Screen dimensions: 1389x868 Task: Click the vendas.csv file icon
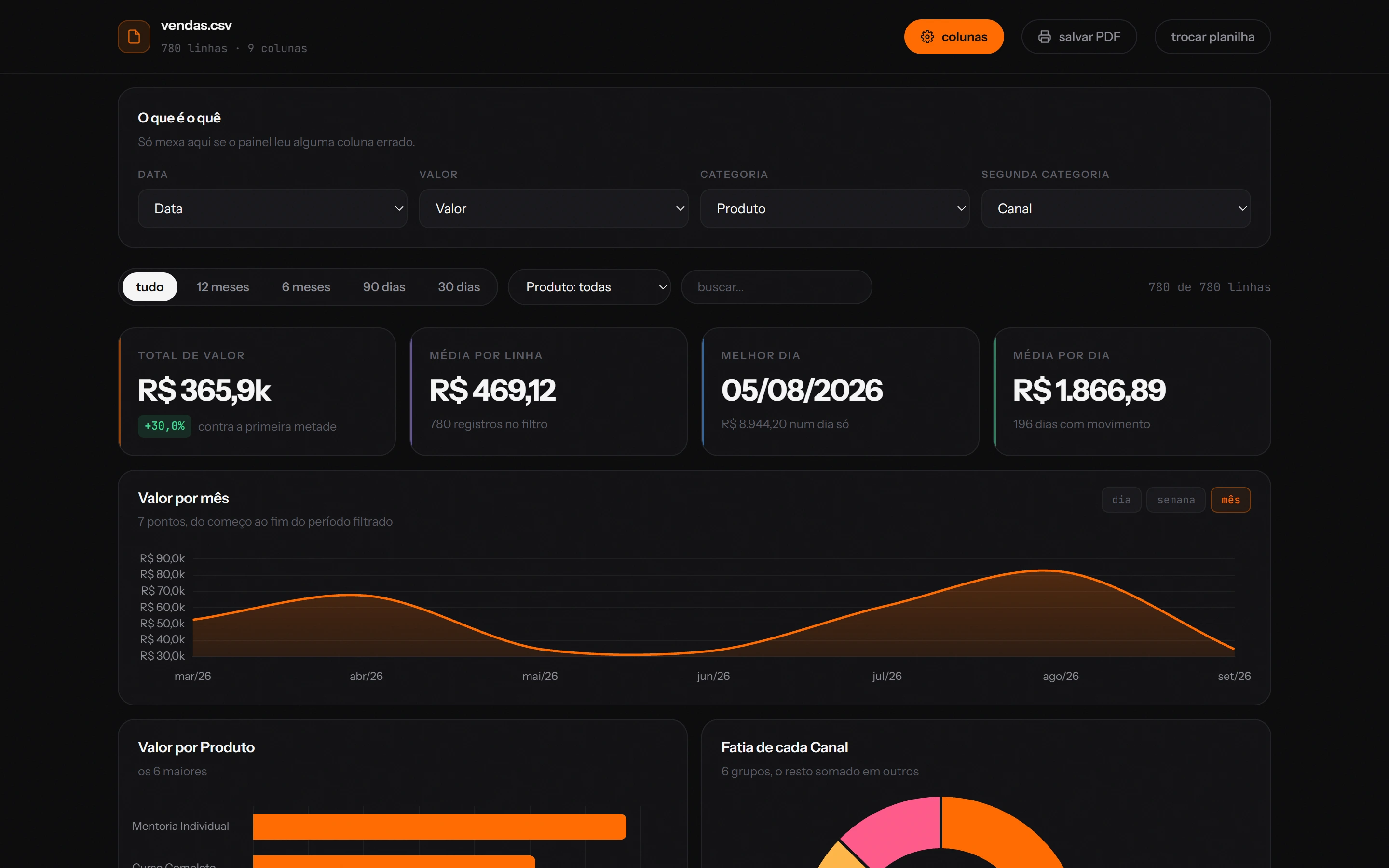click(x=134, y=37)
